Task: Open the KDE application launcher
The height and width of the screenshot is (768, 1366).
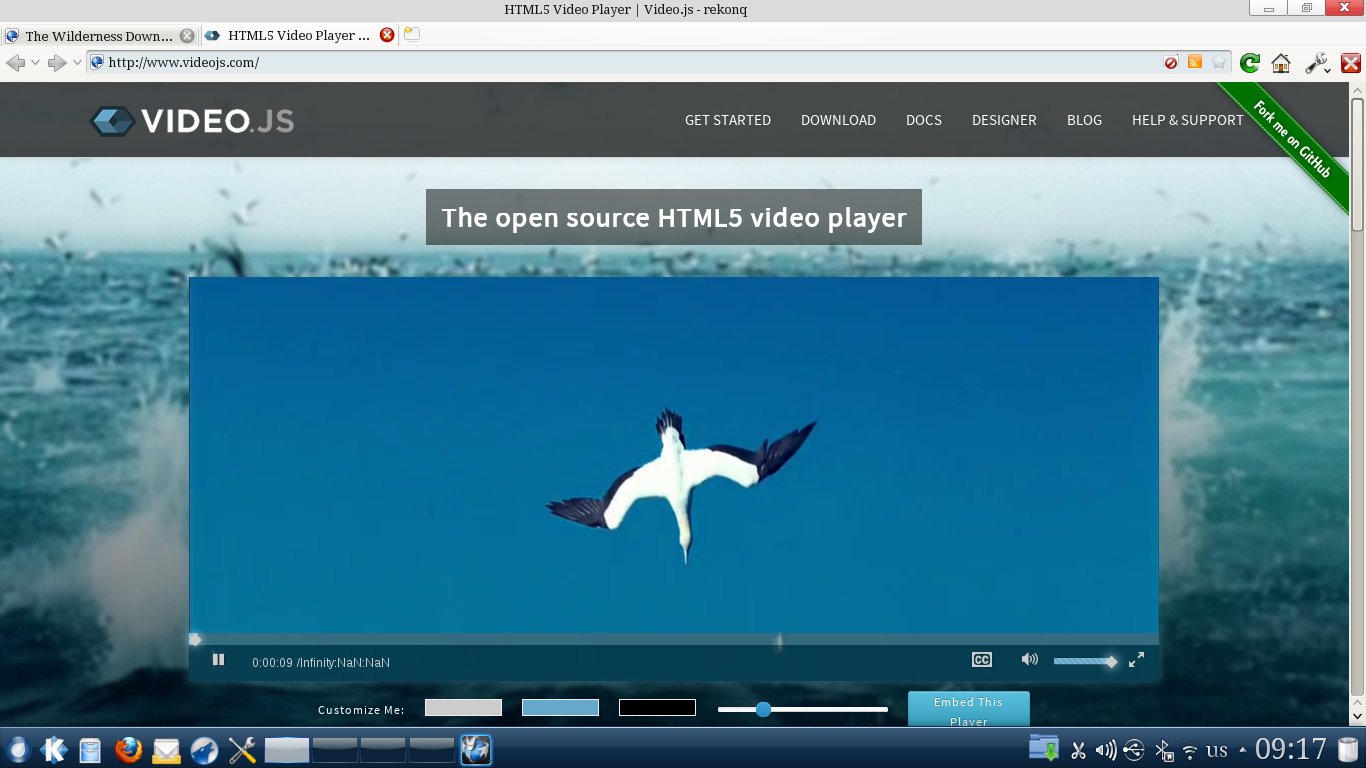Action: tap(53, 749)
